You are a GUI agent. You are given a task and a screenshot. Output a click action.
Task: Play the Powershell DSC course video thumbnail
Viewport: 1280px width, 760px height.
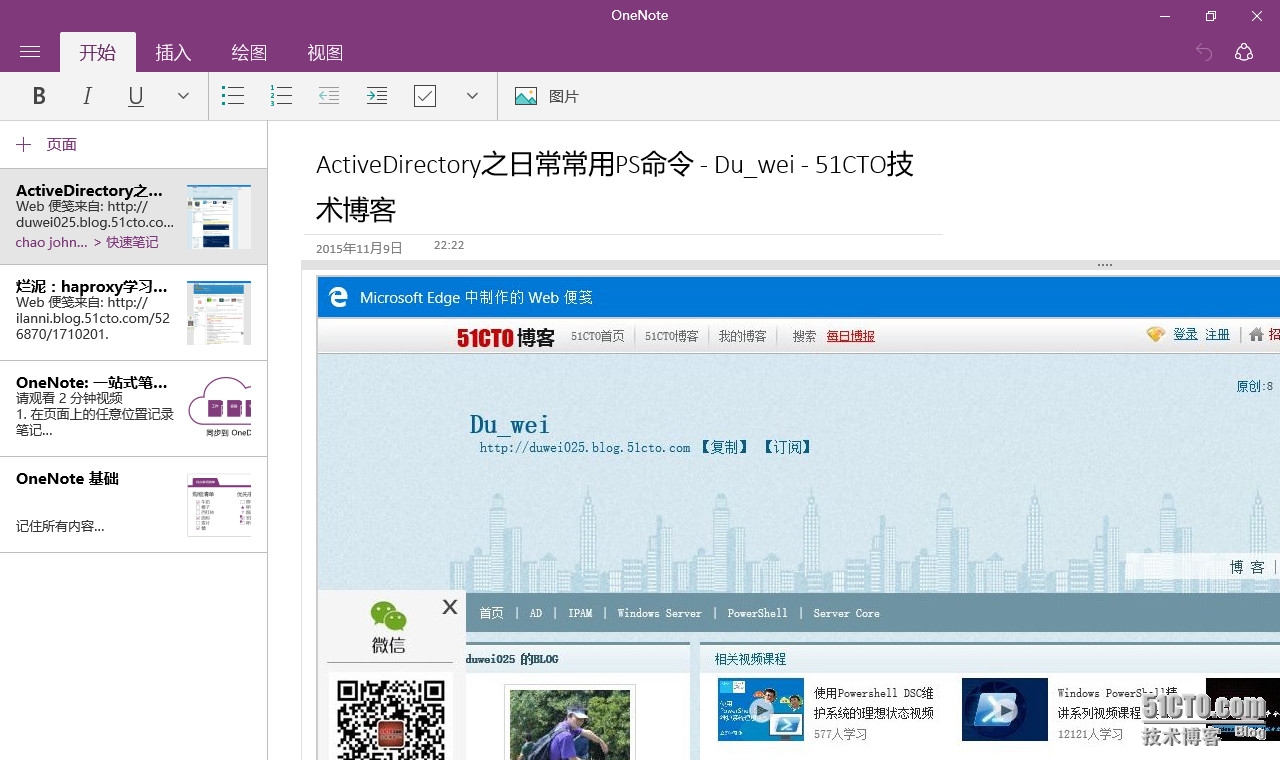(761, 710)
